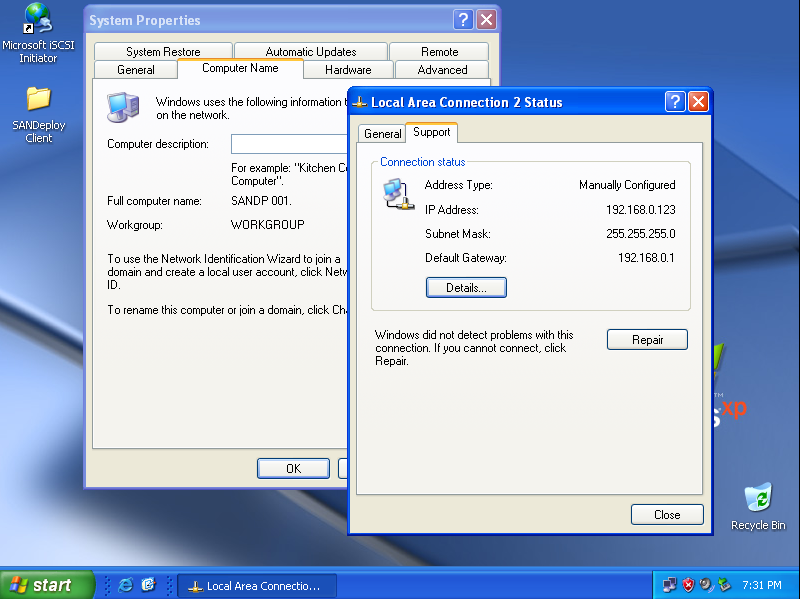Image resolution: width=800 pixels, height=599 pixels.
Task: Click the network connection tray icon
Action: coord(669,585)
